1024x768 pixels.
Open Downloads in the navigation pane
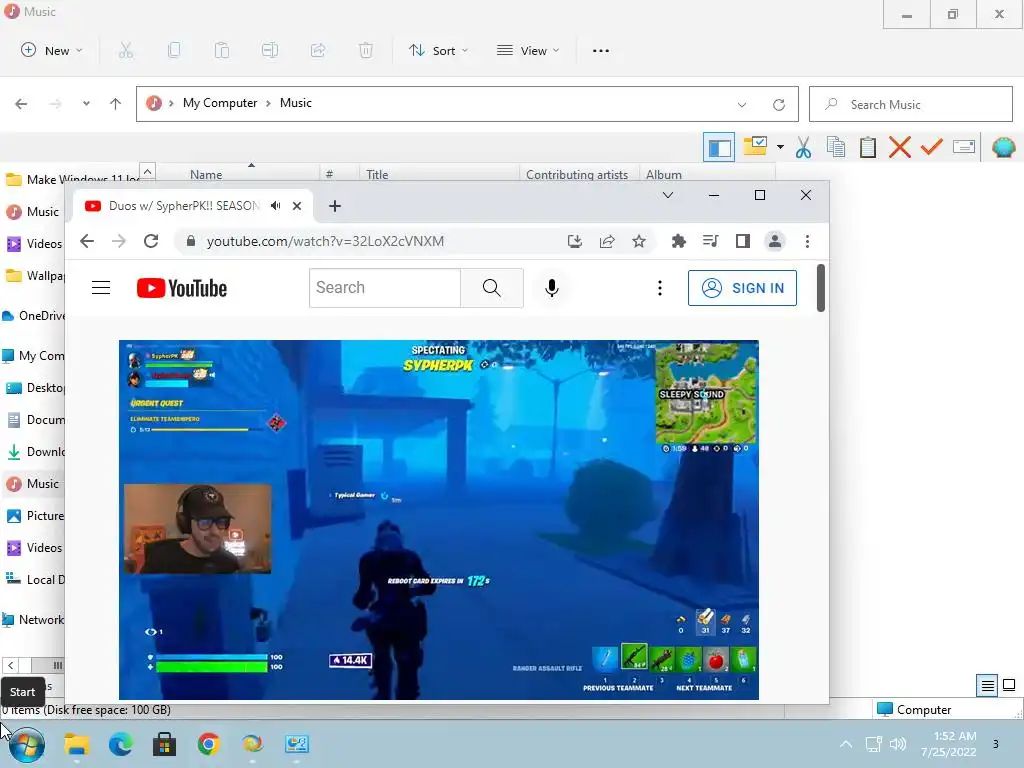click(x=35, y=451)
